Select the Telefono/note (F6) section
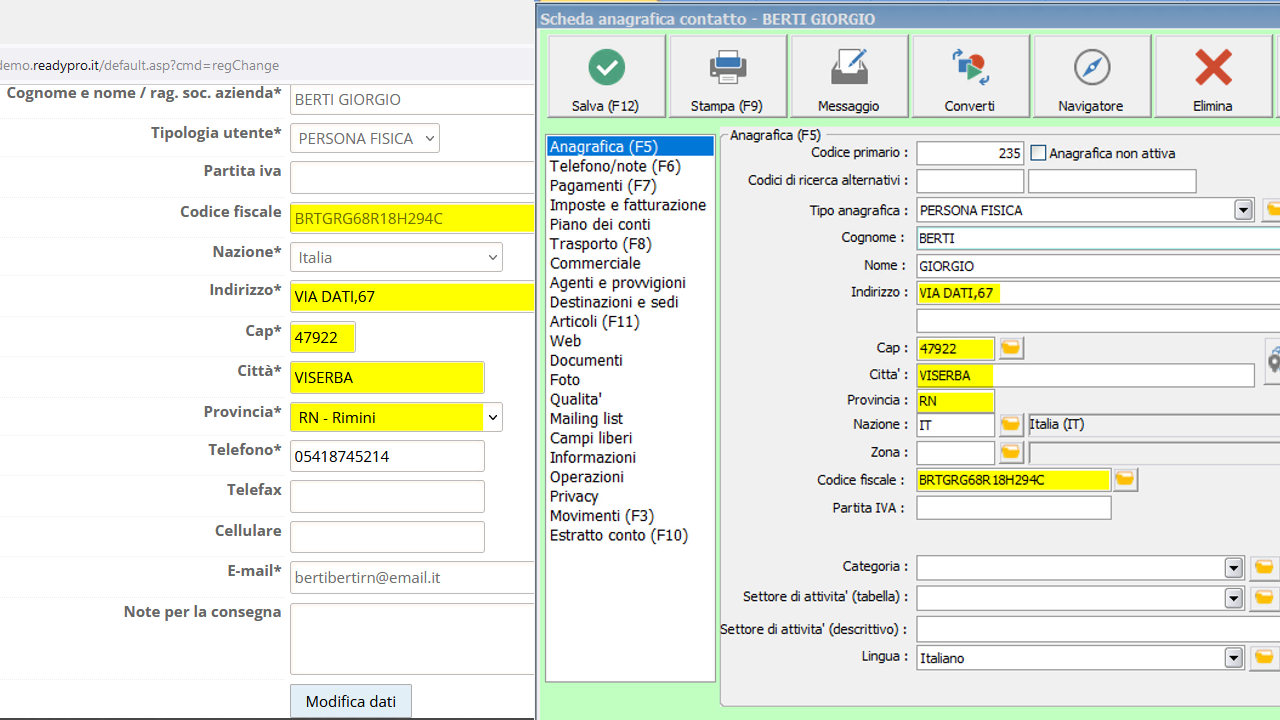This screenshot has height=720, width=1280. [608, 167]
